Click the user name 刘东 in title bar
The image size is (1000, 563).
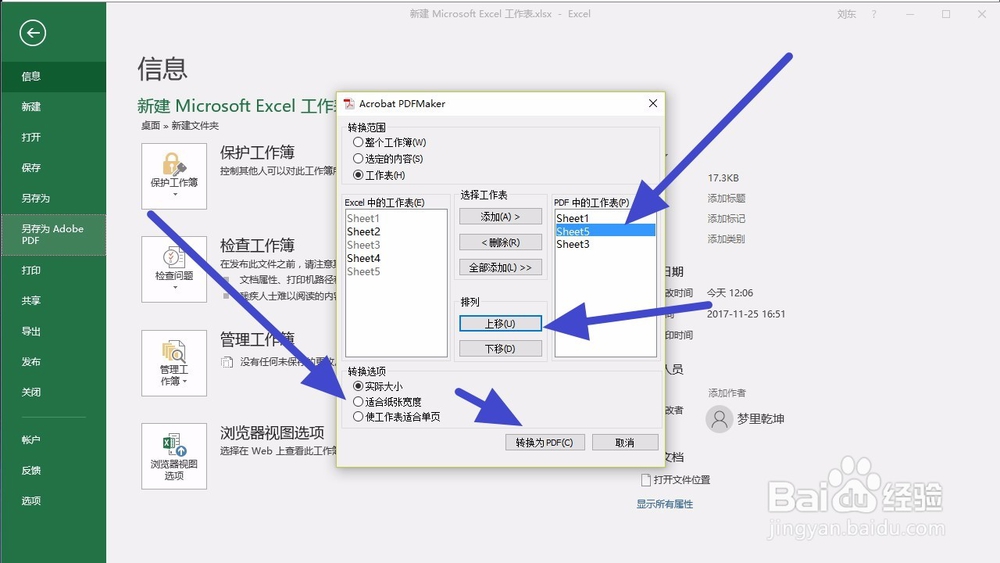pos(846,14)
